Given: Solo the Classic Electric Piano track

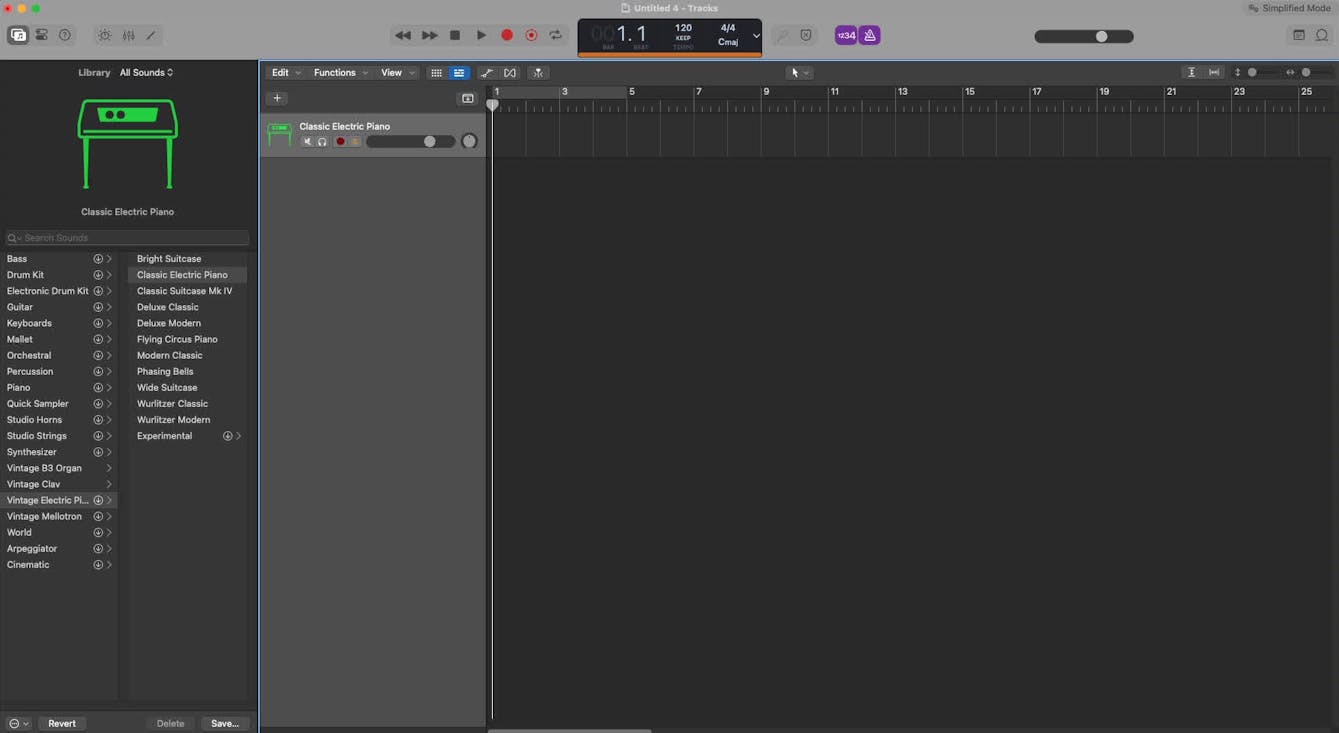Looking at the screenshot, I should click(x=322, y=142).
